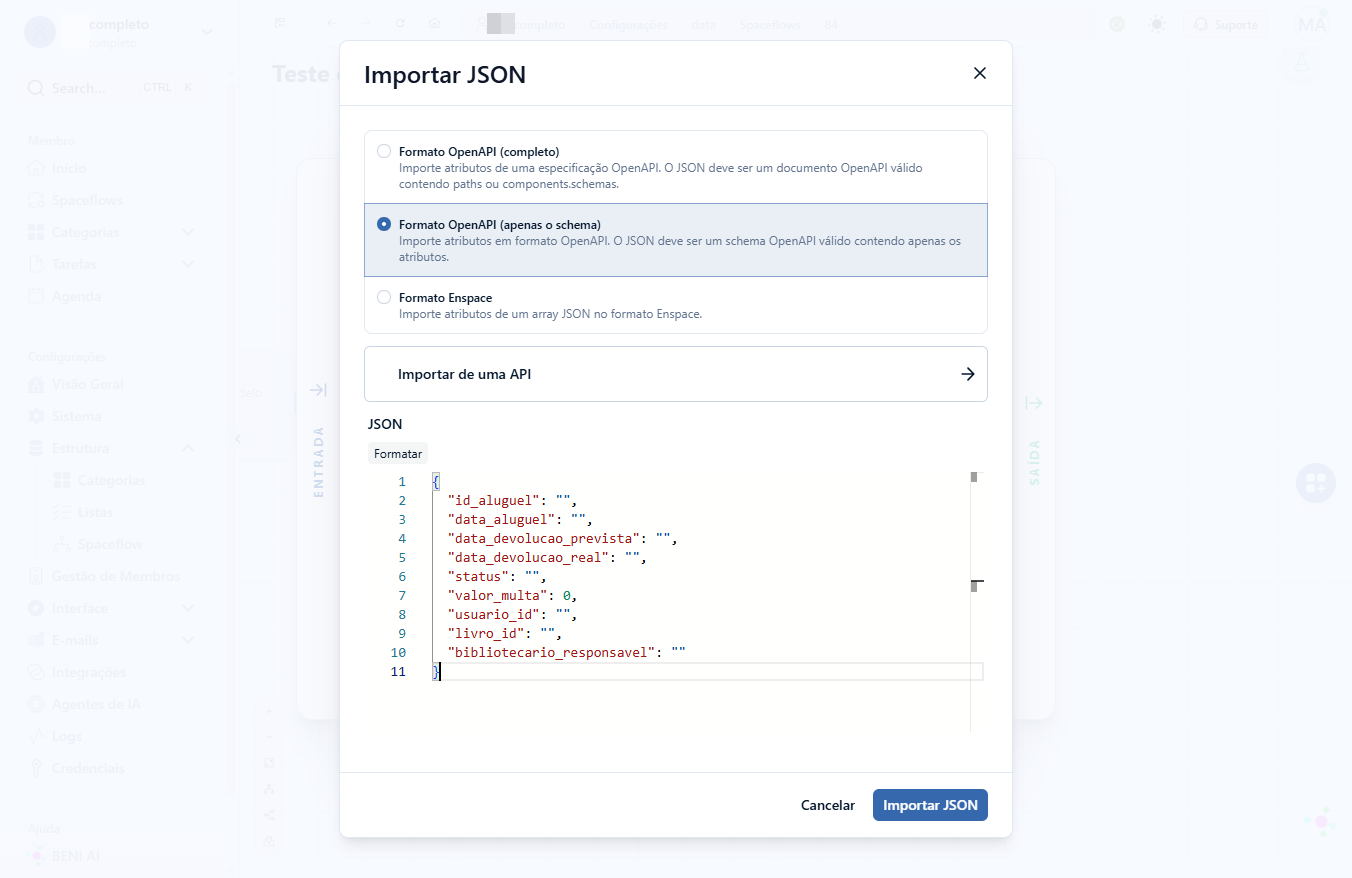
Task: Open the Spaceflows sidebar icon
Action: pos(36,200)
